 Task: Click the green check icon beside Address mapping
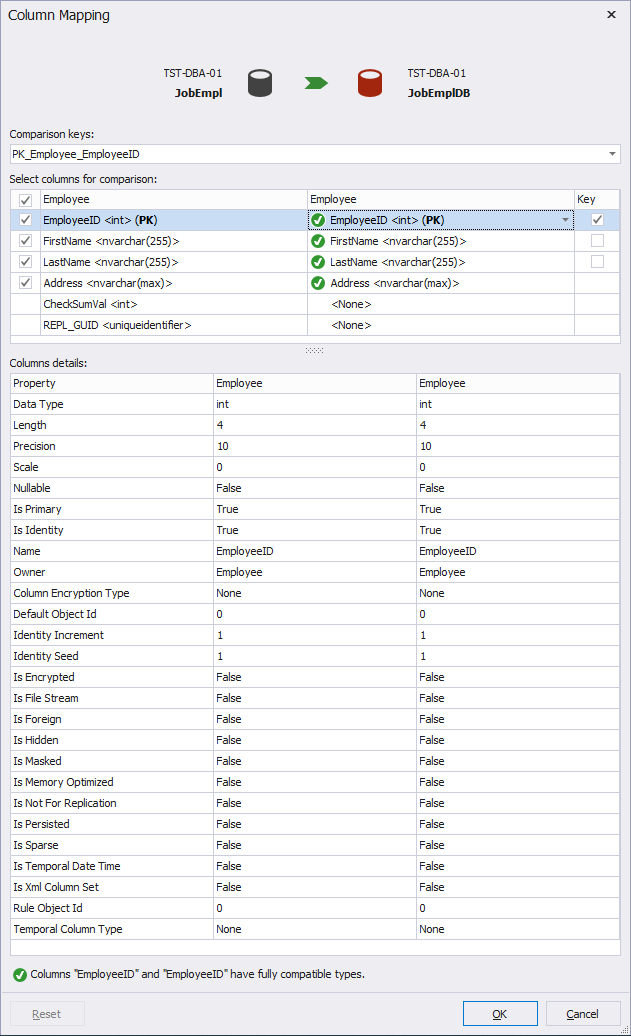[319, 283]
